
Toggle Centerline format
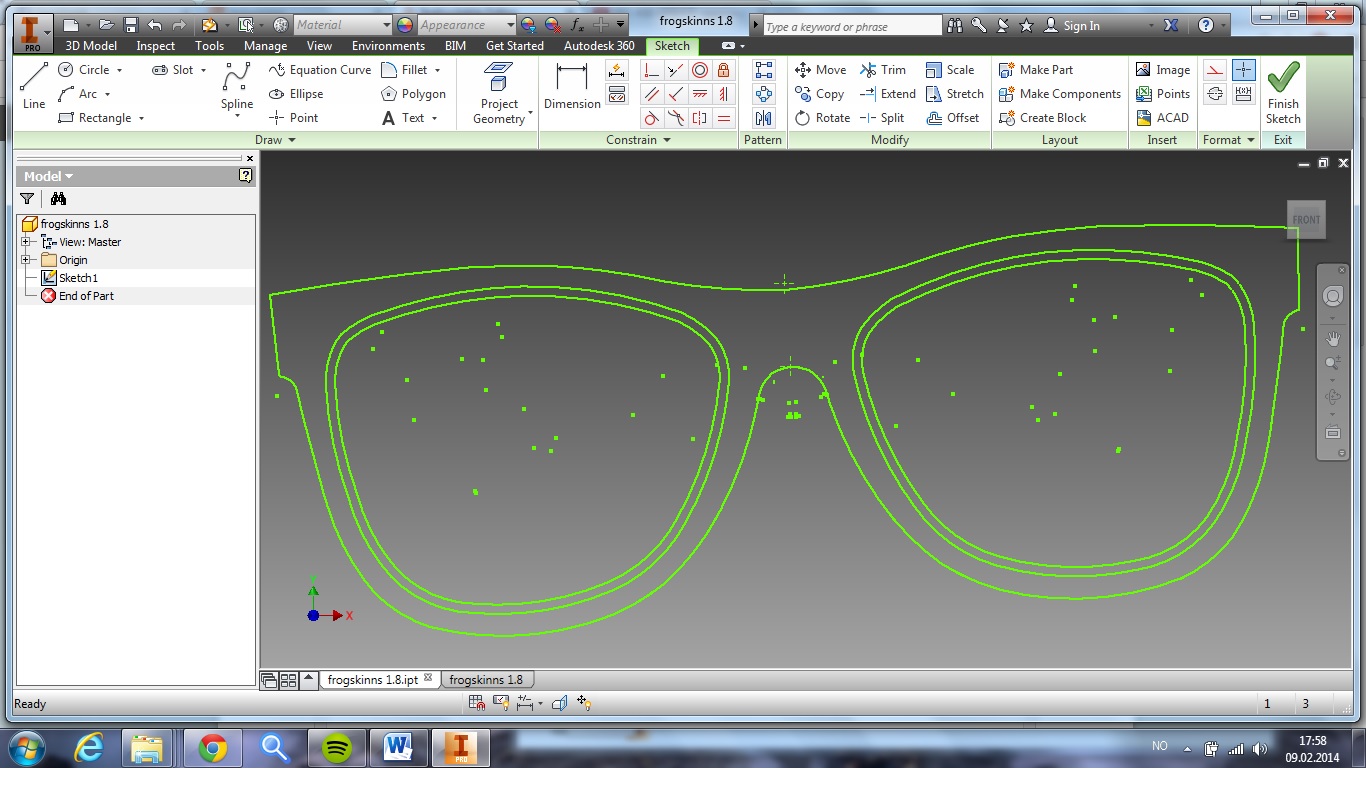coord(1214,94)
